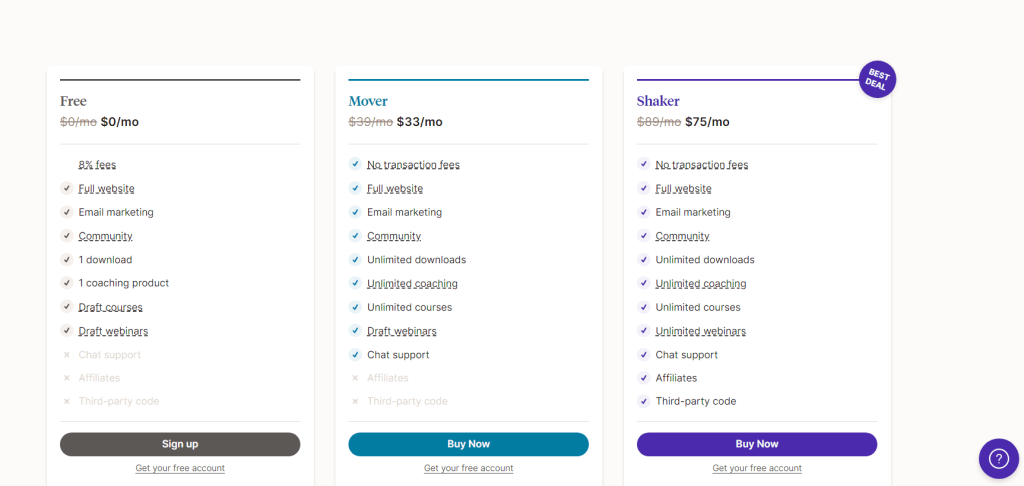Click the checkmark icon beside Shaker Affiliates
Image resolution: width=1024 pixels, height=486 pixels.
point(644,378)
